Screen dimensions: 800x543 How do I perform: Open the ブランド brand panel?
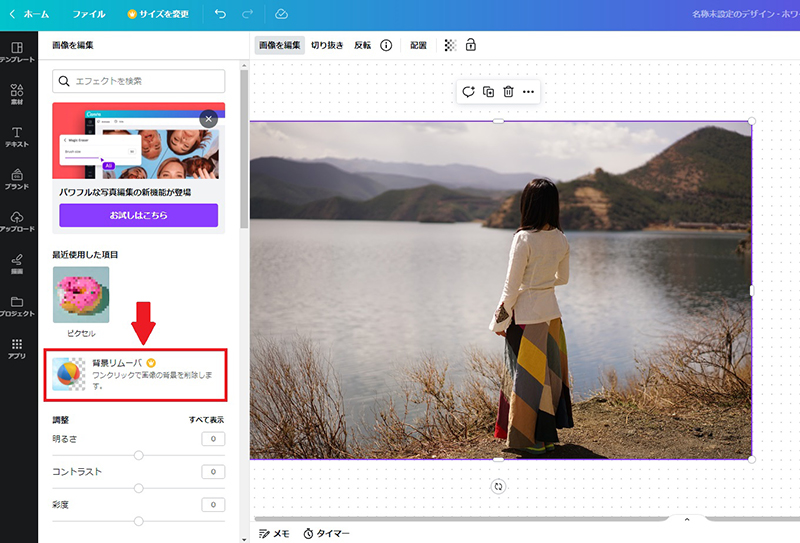point(17,179)
